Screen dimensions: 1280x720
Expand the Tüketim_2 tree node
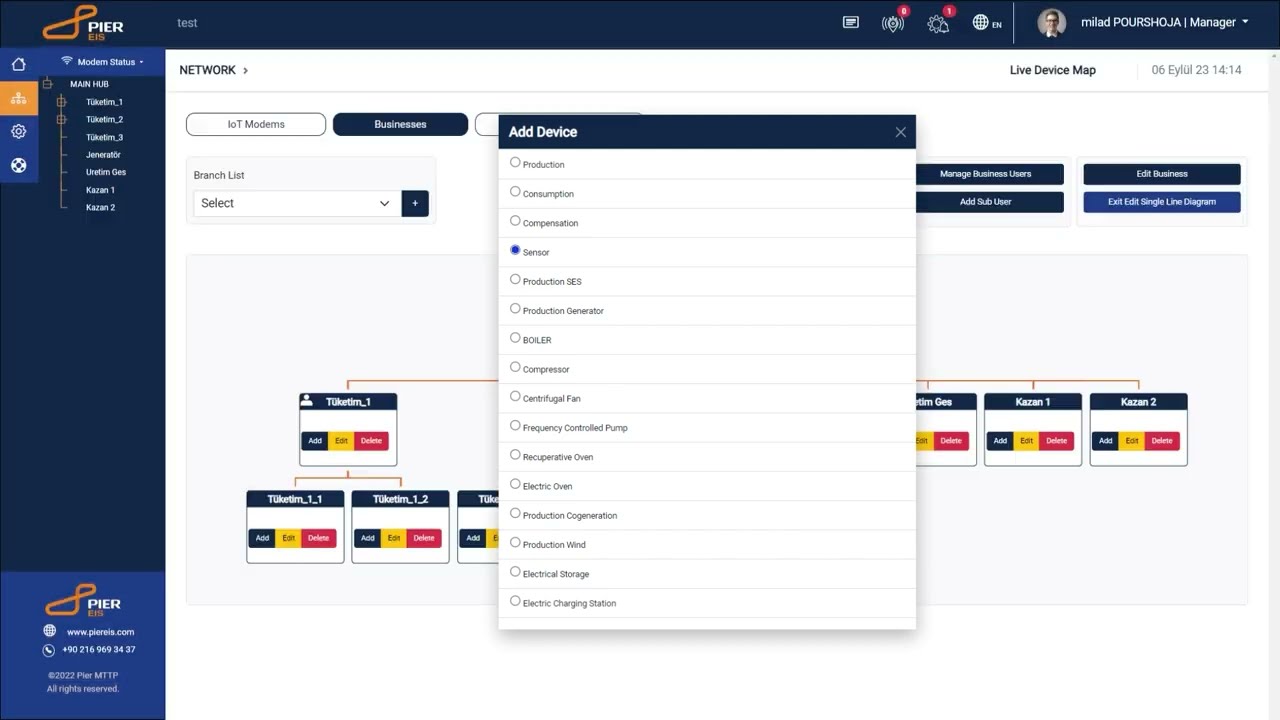pos(61,119)
